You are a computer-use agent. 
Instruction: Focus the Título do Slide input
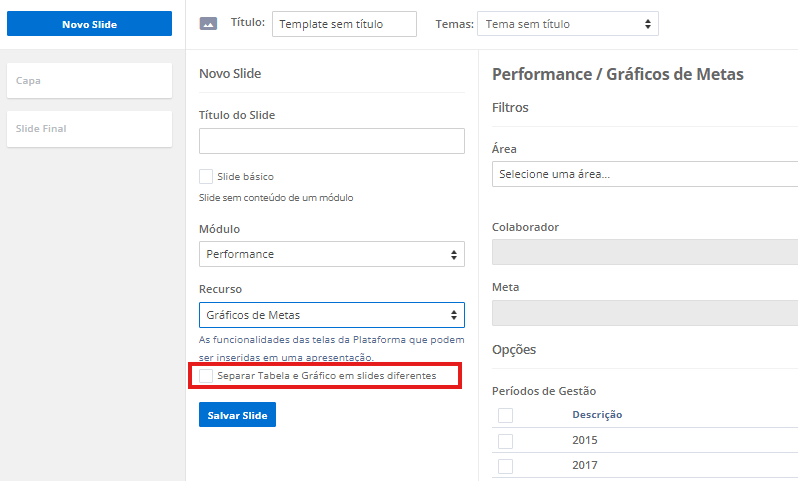[331, 141]
